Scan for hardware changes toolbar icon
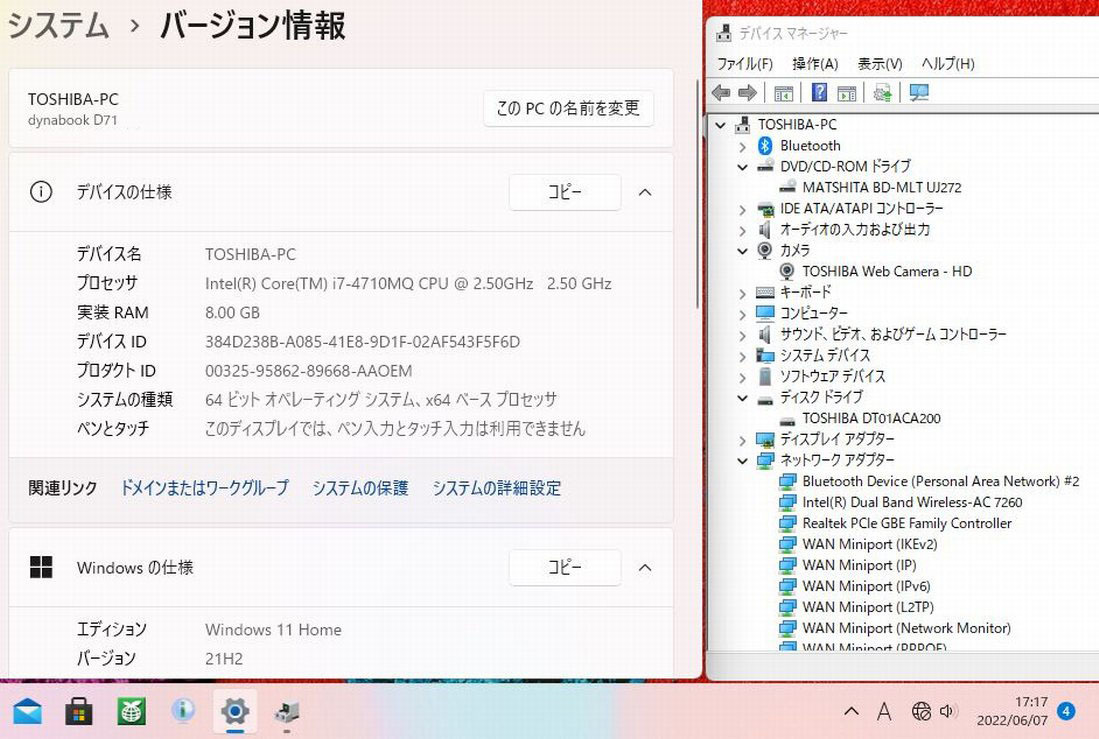 [x=882, y=93]
